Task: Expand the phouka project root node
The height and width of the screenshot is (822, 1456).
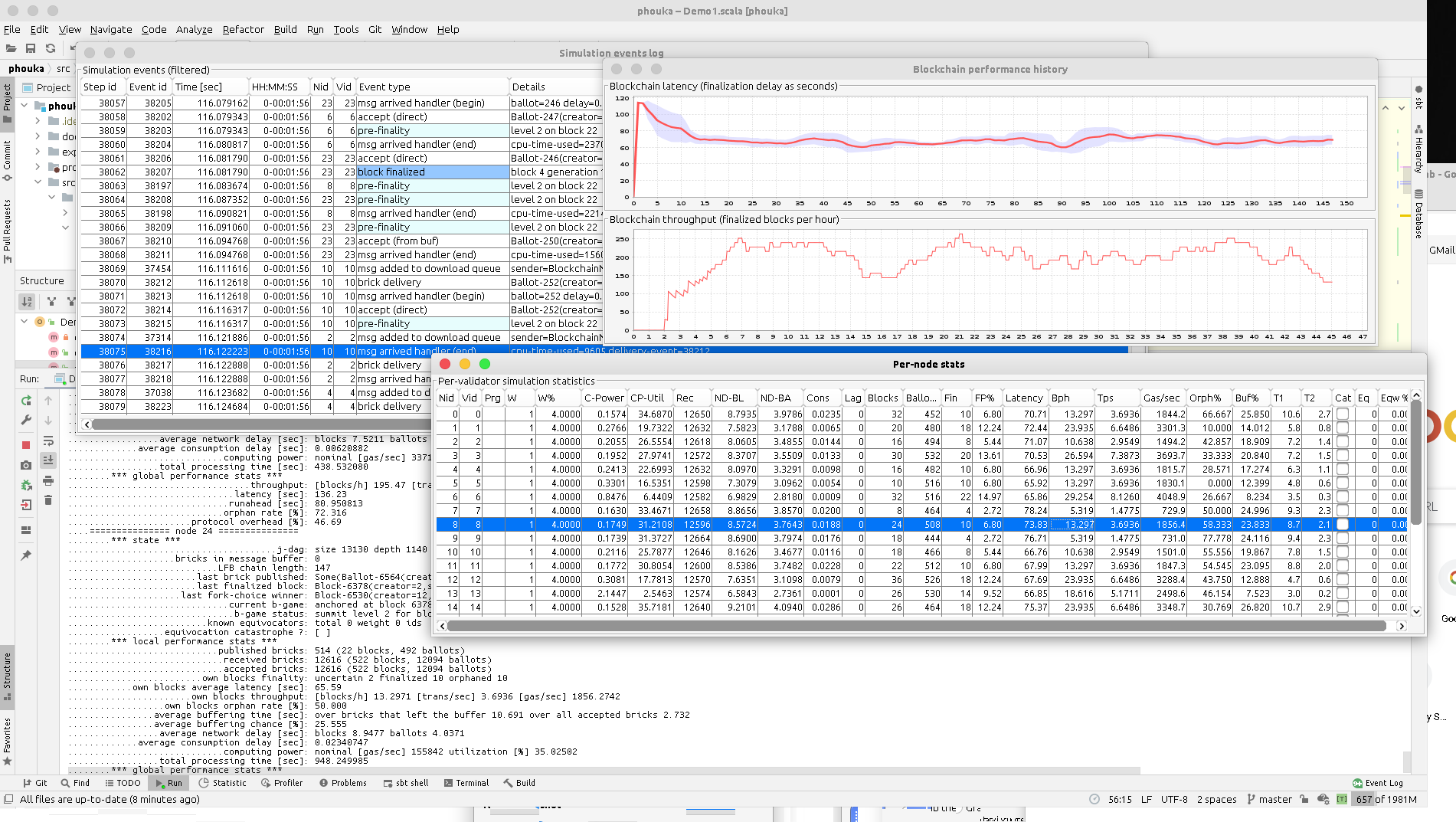Action: point(25,106)
